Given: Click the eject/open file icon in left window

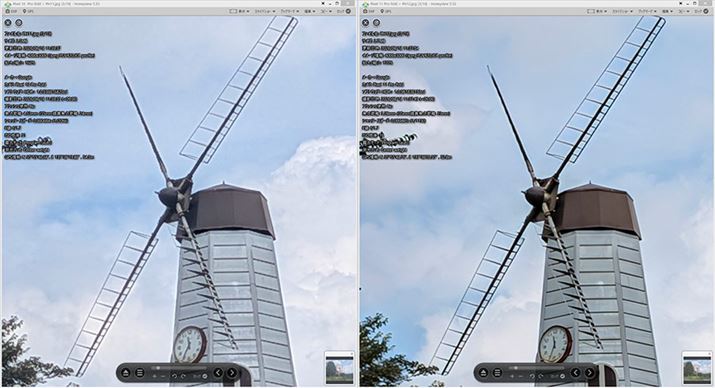Looking at the screenshot, I should pos(125,373).
